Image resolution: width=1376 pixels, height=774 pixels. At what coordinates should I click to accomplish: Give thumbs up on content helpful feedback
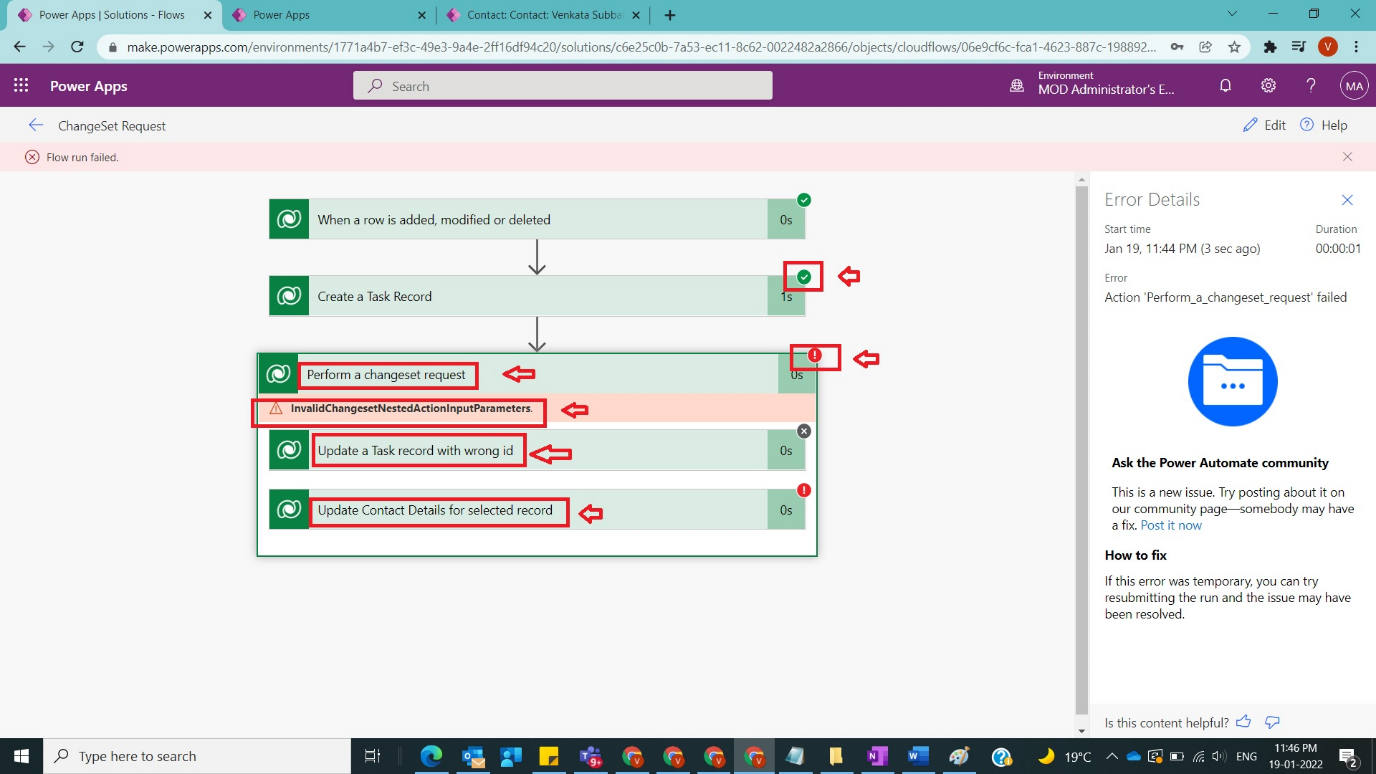[x=1243, y=722]
